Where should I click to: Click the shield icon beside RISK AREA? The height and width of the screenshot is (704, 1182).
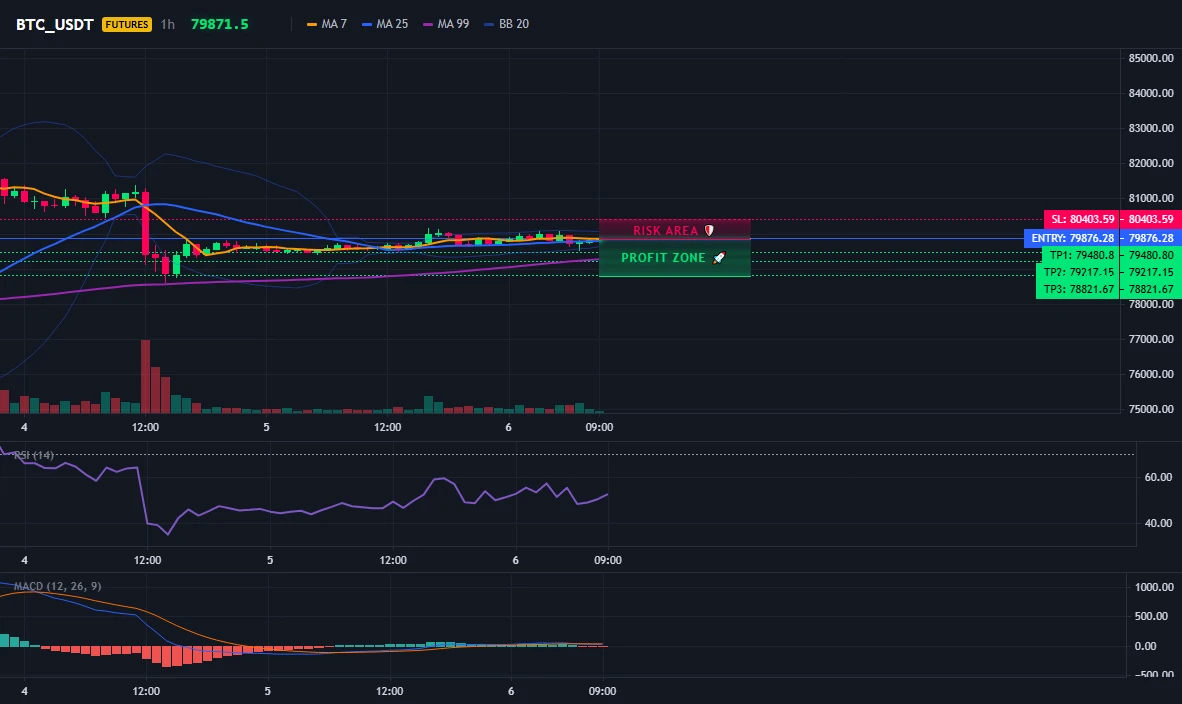point(709,231)
